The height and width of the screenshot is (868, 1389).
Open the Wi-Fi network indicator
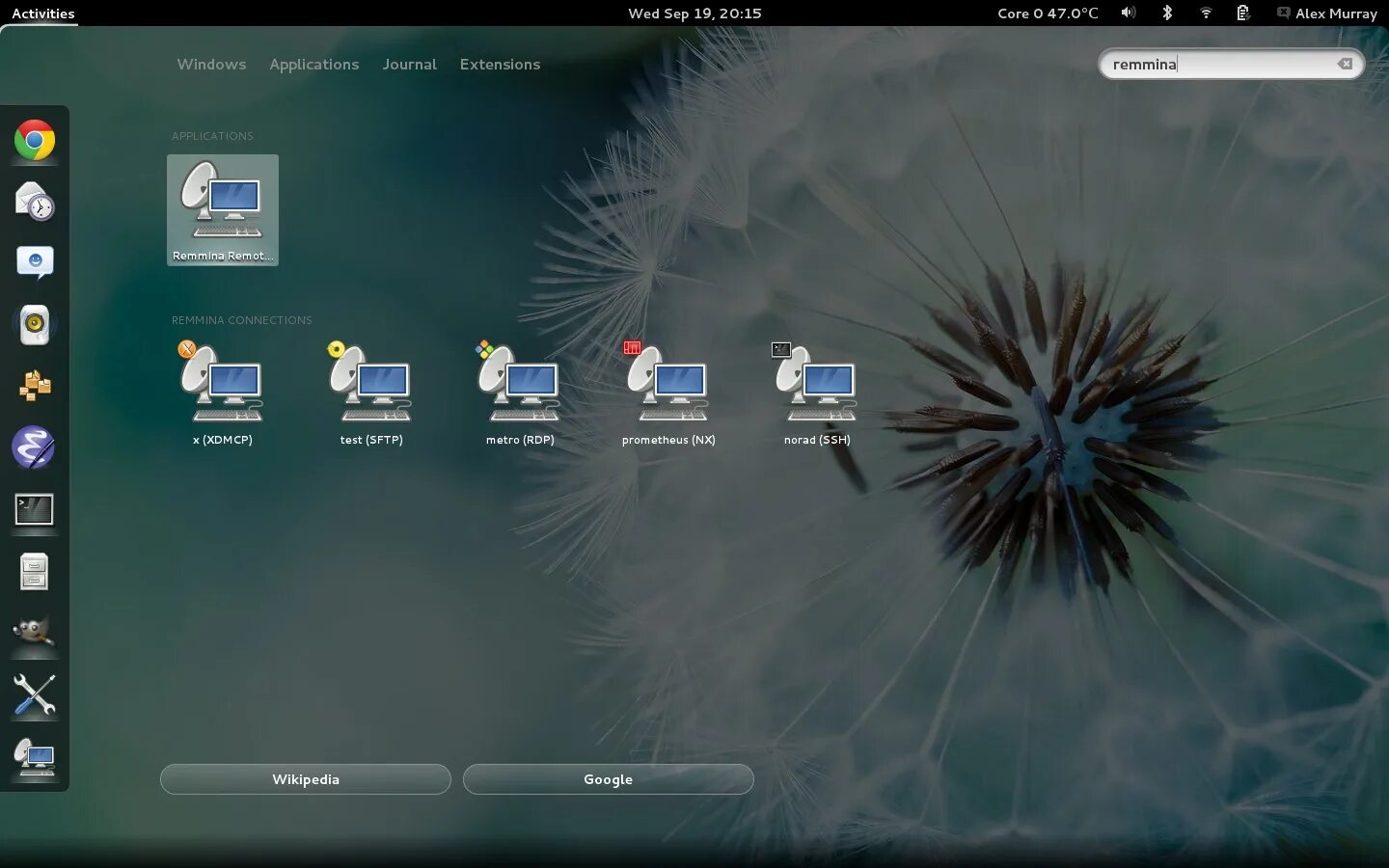point(1206,13)
